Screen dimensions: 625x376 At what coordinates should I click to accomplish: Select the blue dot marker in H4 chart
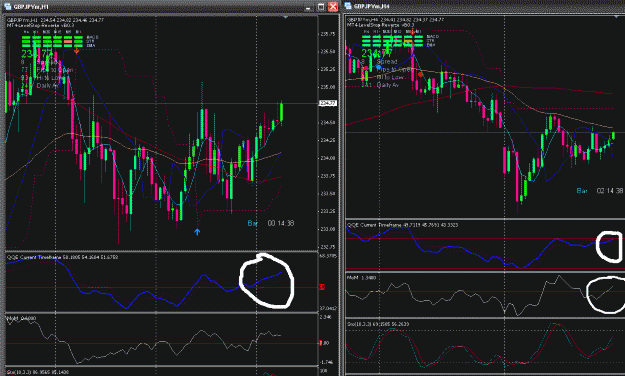[378, 67]
